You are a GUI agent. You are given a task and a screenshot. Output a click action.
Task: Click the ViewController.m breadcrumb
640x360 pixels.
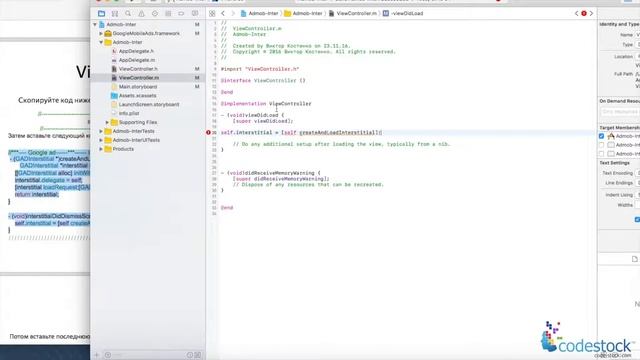(x=353, y=13)
